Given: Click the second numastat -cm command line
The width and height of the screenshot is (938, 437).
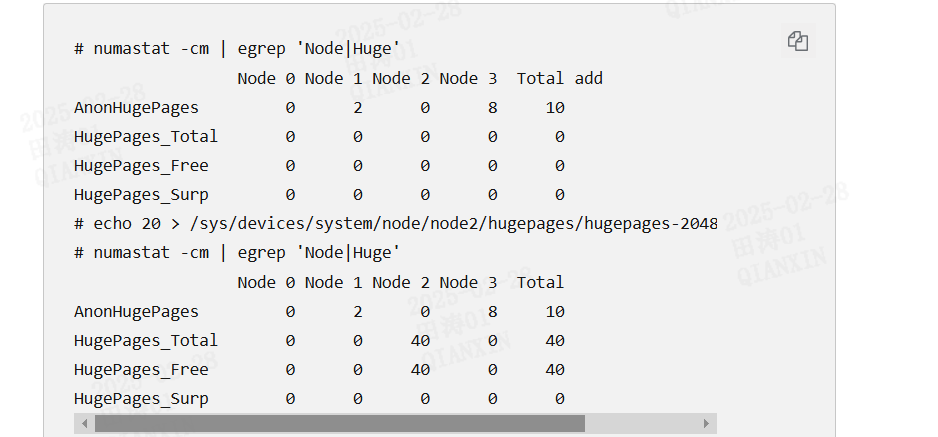Looking at the screenshot, I should [237, 253].
